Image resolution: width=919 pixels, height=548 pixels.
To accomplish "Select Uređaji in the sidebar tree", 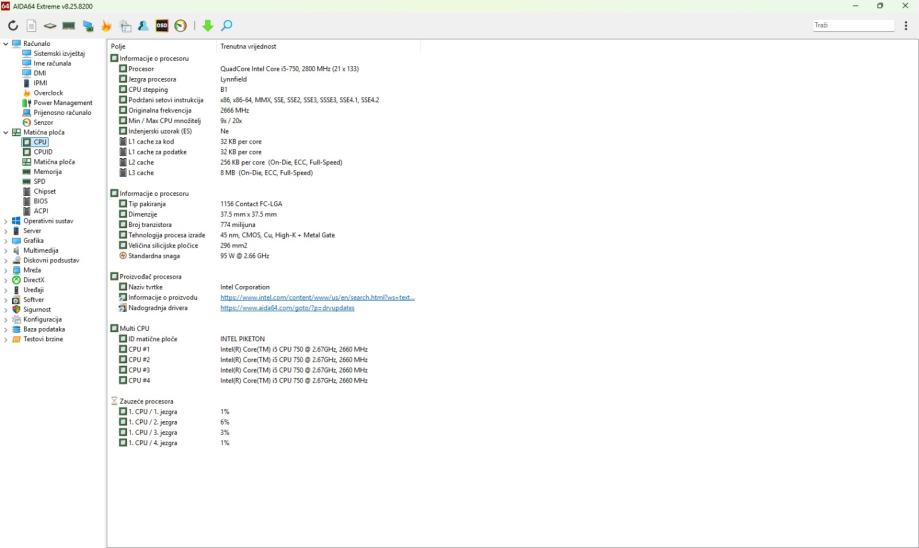I will point(28,290).
